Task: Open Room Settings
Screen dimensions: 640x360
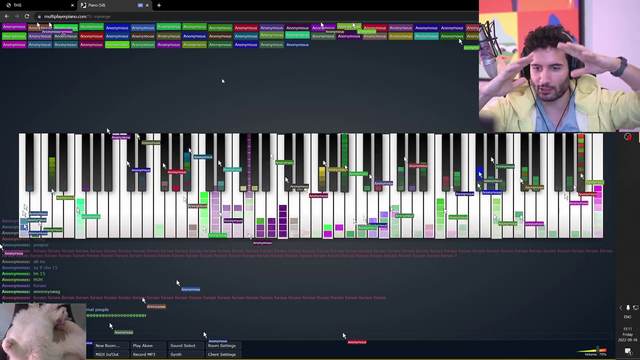Action: click(223, 346)
